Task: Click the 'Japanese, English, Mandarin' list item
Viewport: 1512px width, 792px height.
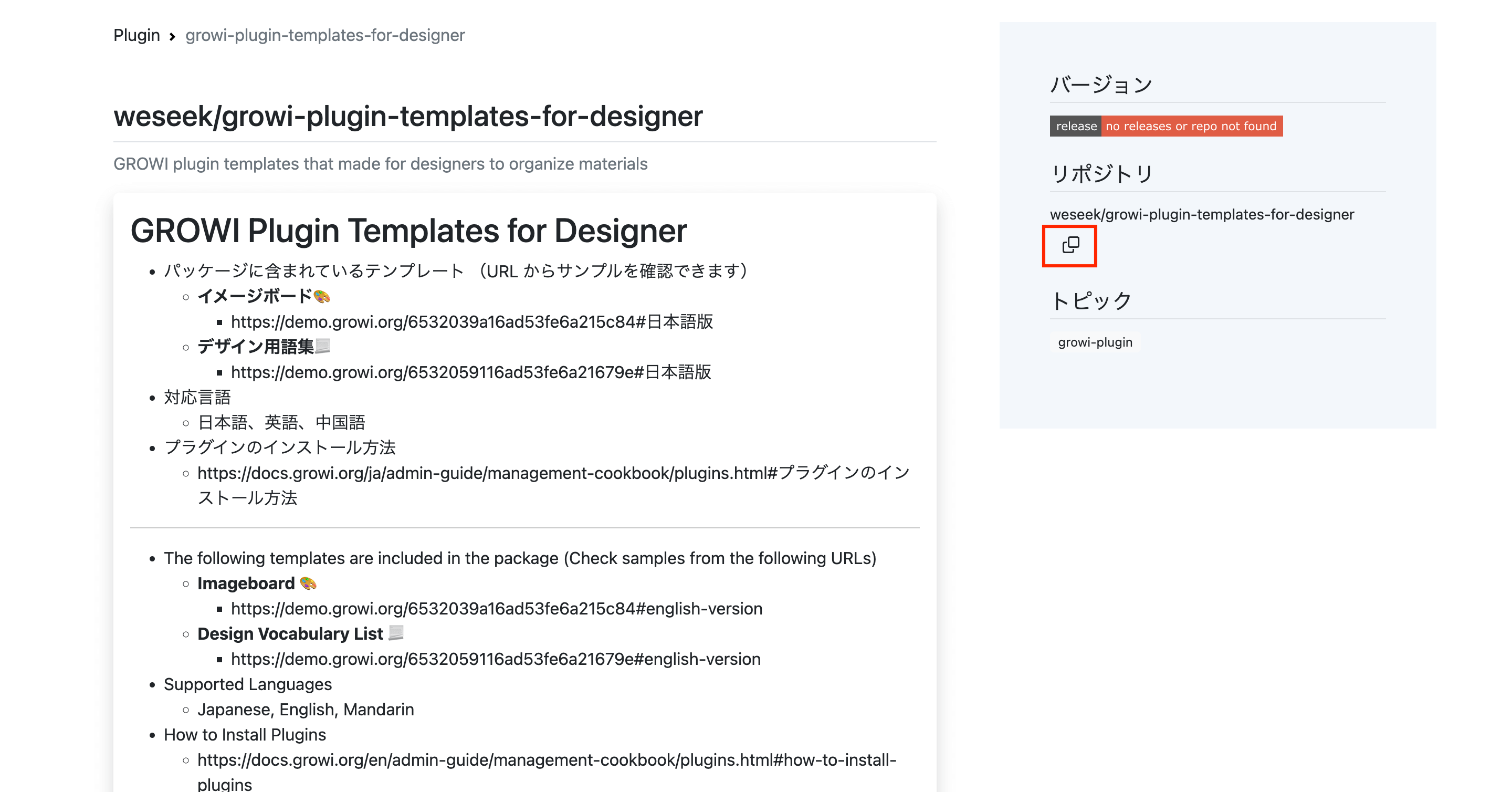Action: point(305,710)
